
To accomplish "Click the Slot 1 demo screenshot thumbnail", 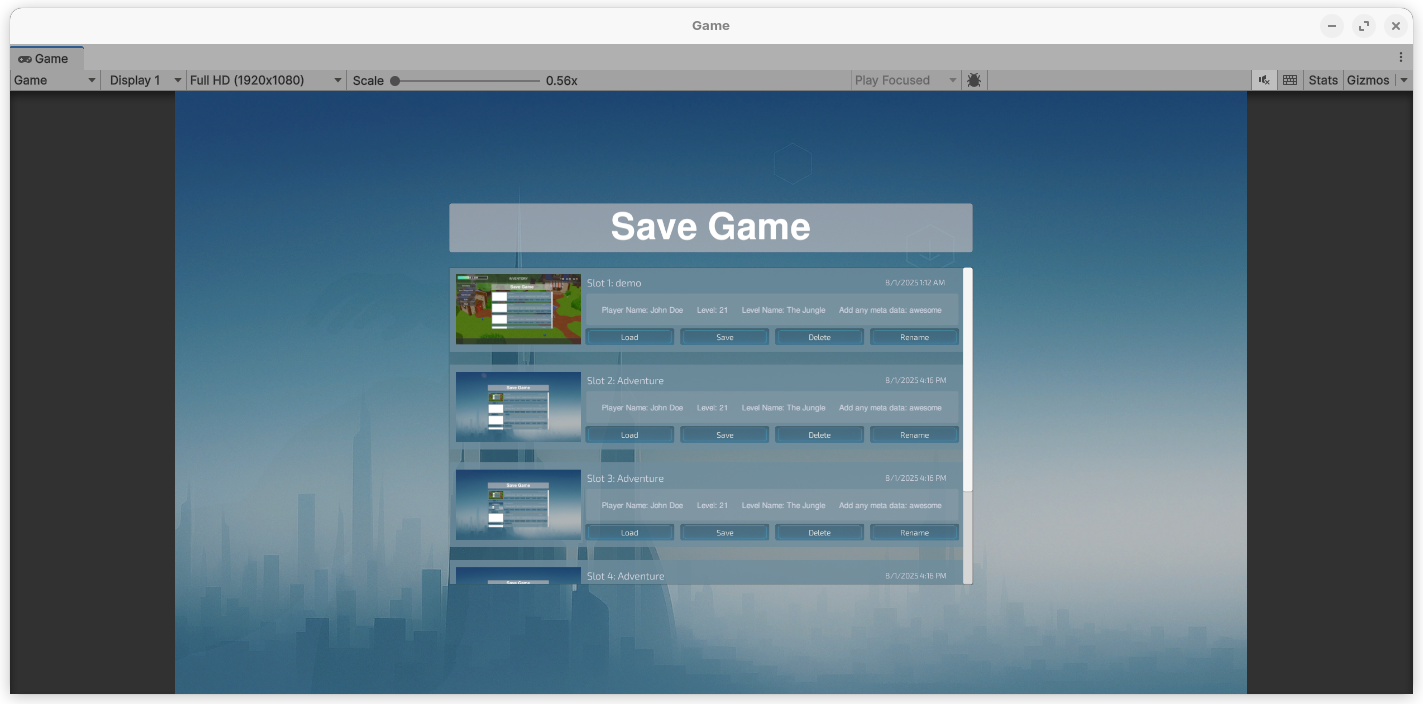I will pos(518,309).
